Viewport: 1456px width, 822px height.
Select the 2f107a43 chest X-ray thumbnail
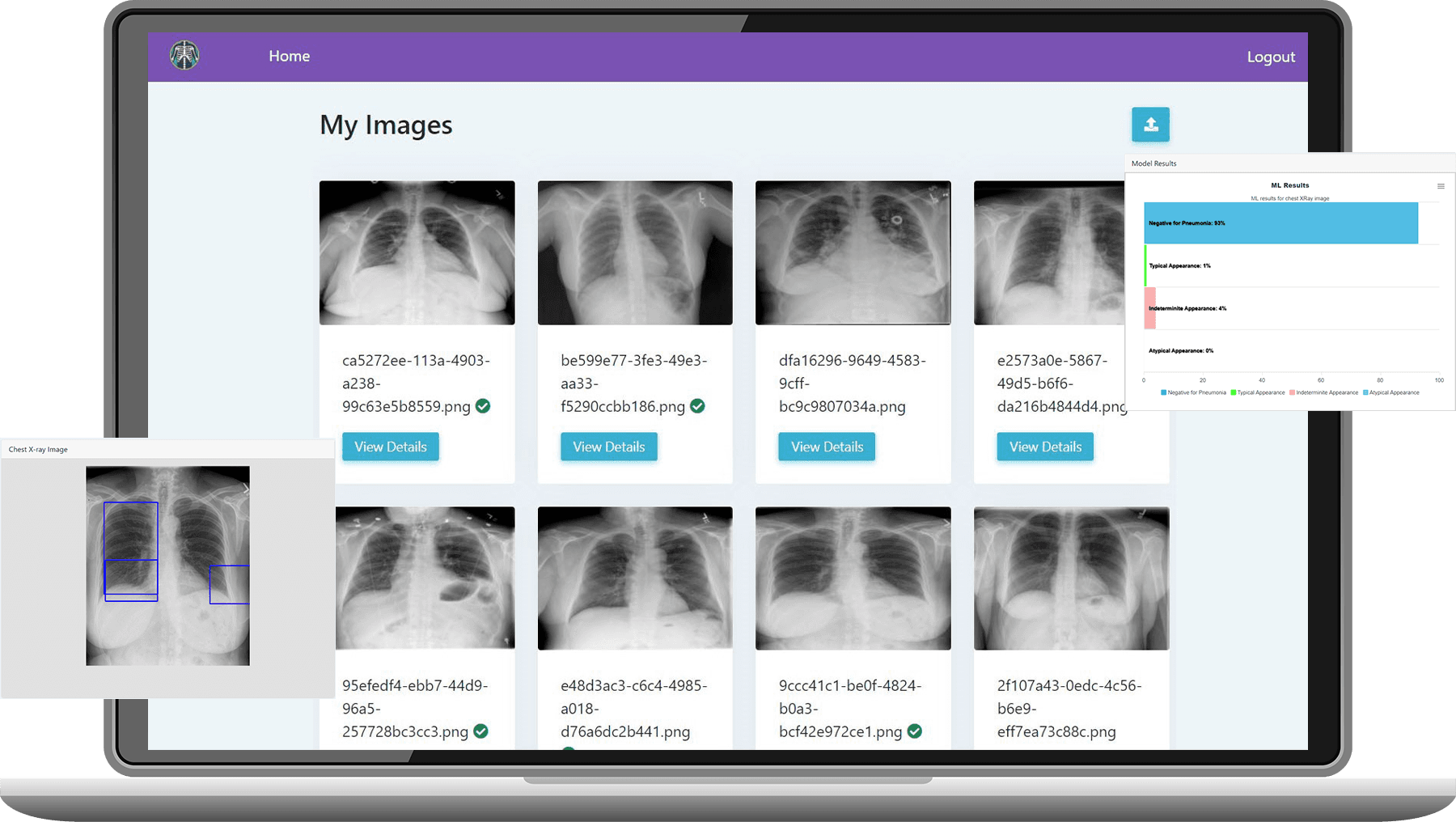[x=1071, y=578]
